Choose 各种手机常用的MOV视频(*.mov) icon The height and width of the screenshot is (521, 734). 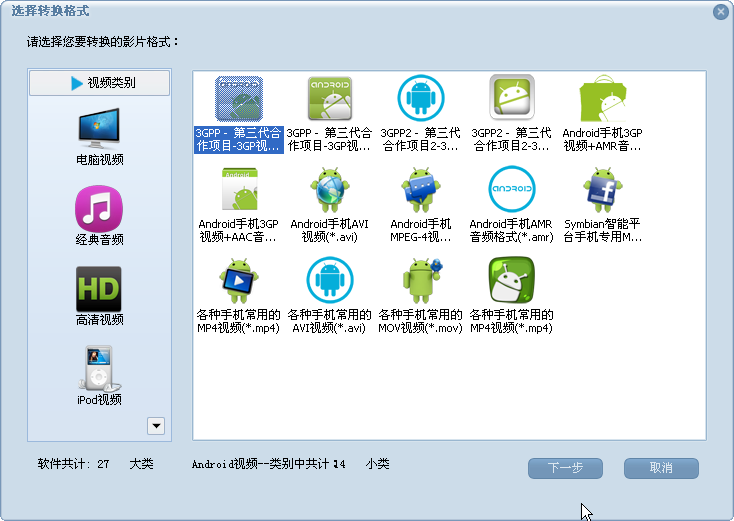422,280
